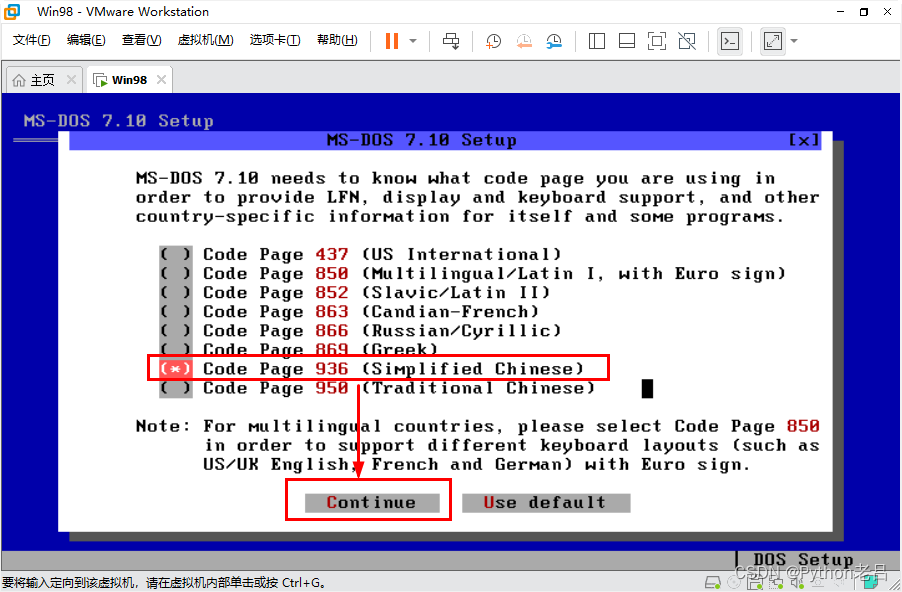Click the 'DOS Setup' status bar text
This screenshot has height=592, width=902.
803,560
